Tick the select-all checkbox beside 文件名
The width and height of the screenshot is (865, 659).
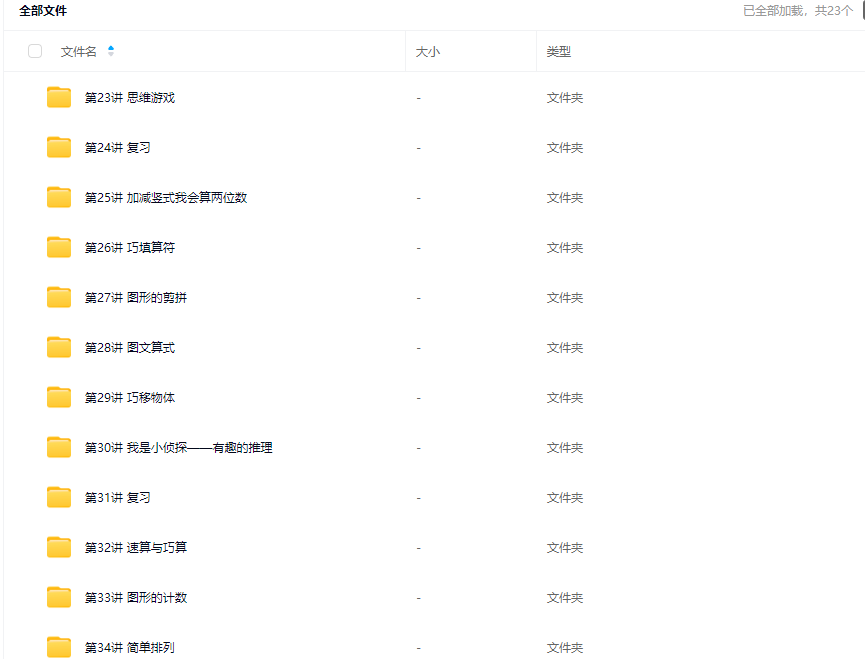point(35,51)
